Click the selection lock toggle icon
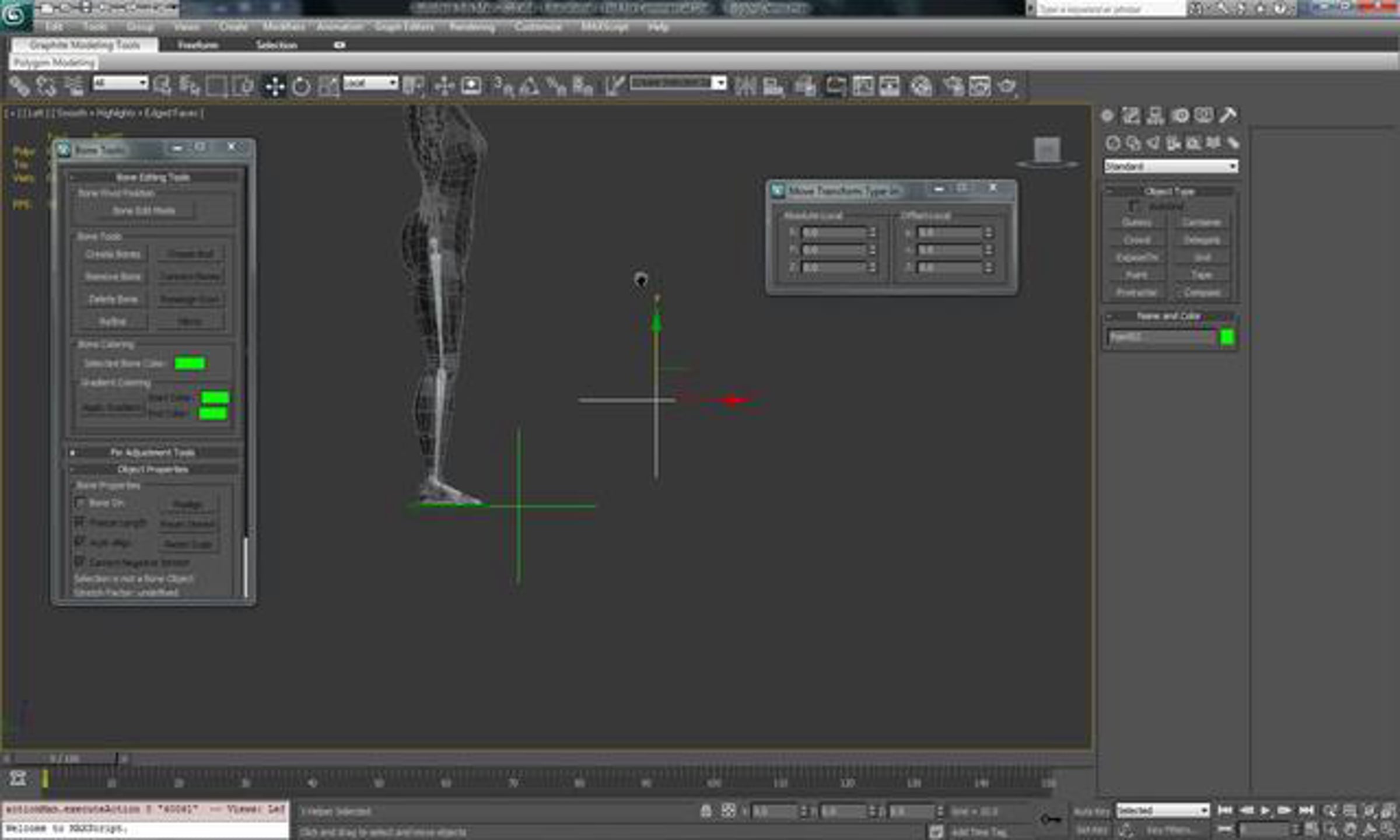Viewport: 1400px width, 840px height. tap(706, 811)
